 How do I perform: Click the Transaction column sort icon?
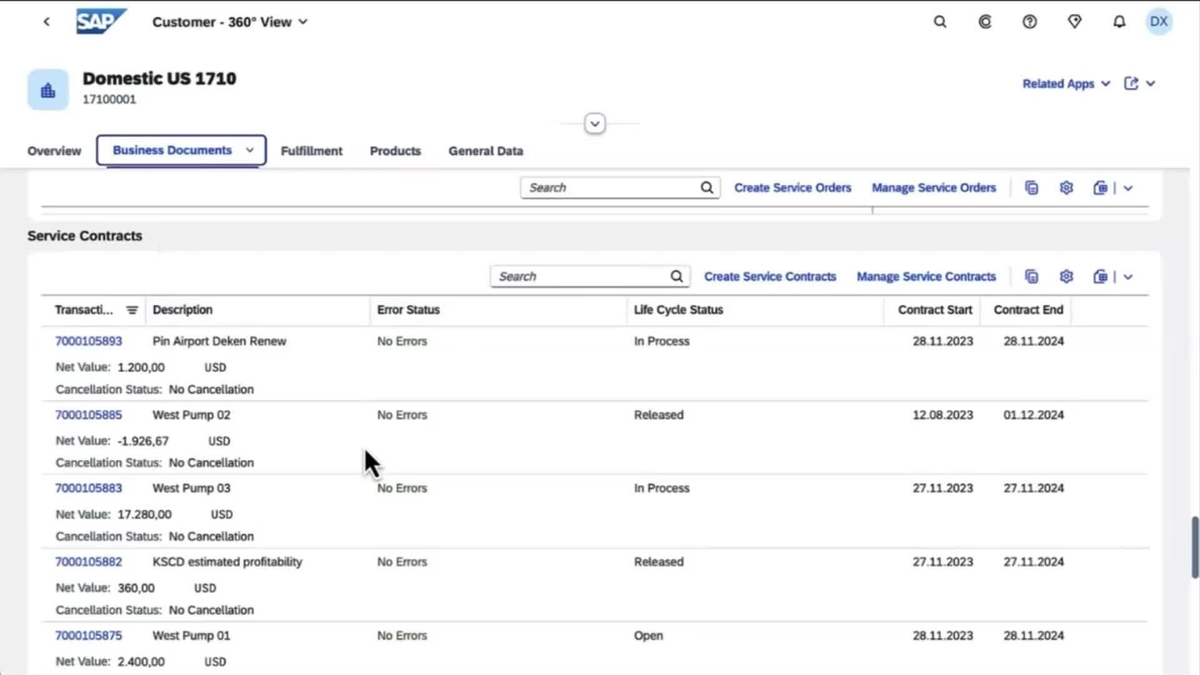[132, 310]
